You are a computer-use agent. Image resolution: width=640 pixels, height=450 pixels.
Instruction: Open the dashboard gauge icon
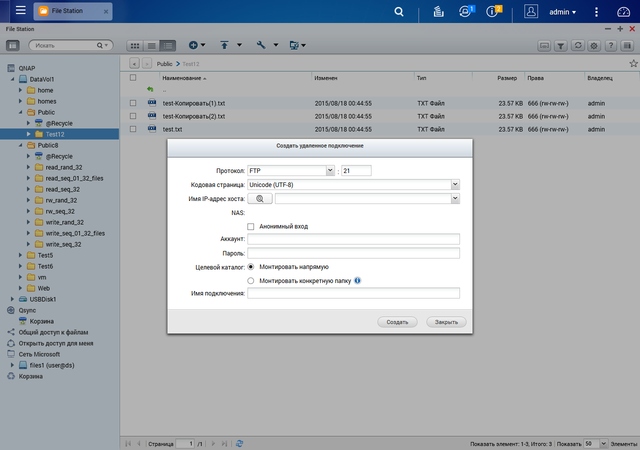click(x=623, y=12)
